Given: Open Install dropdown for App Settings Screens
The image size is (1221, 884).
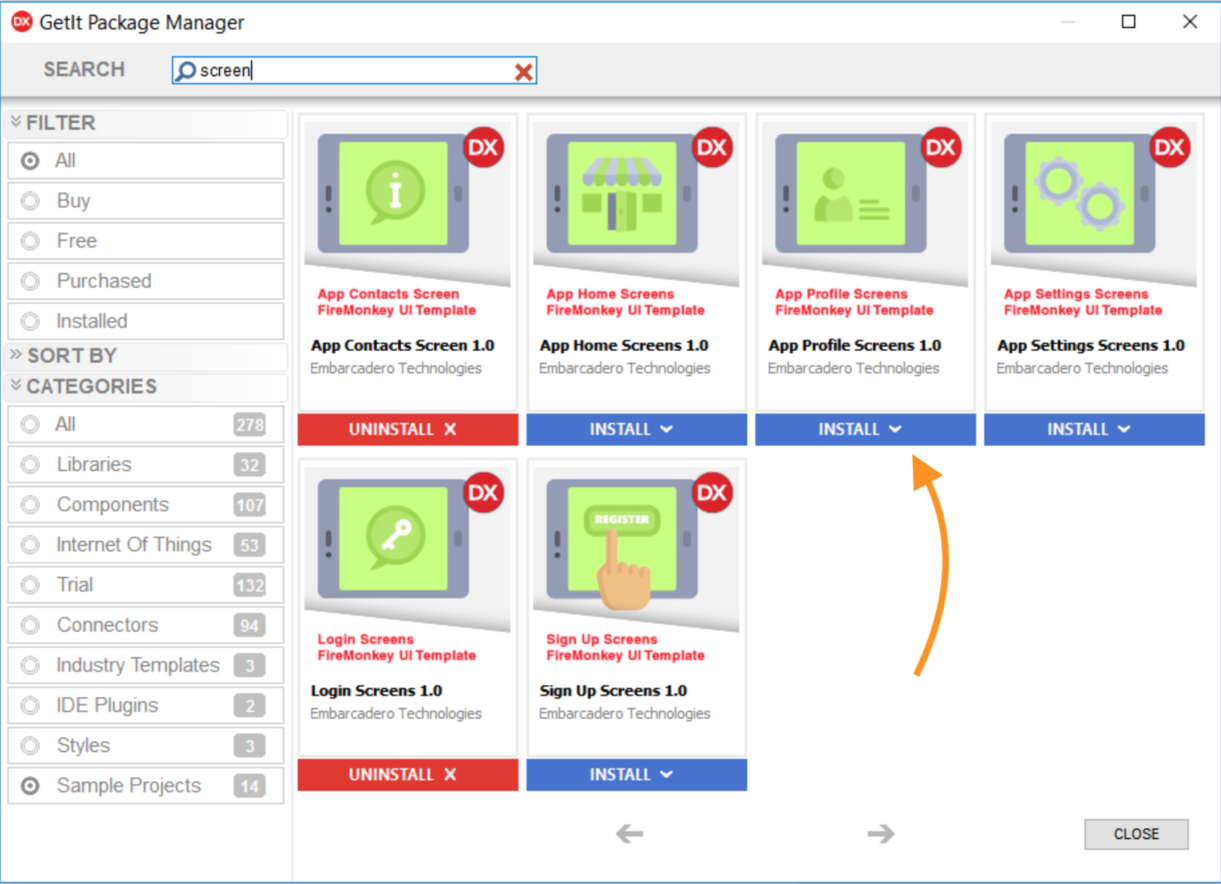Looking at the screenshot, I should (1094, 429).
